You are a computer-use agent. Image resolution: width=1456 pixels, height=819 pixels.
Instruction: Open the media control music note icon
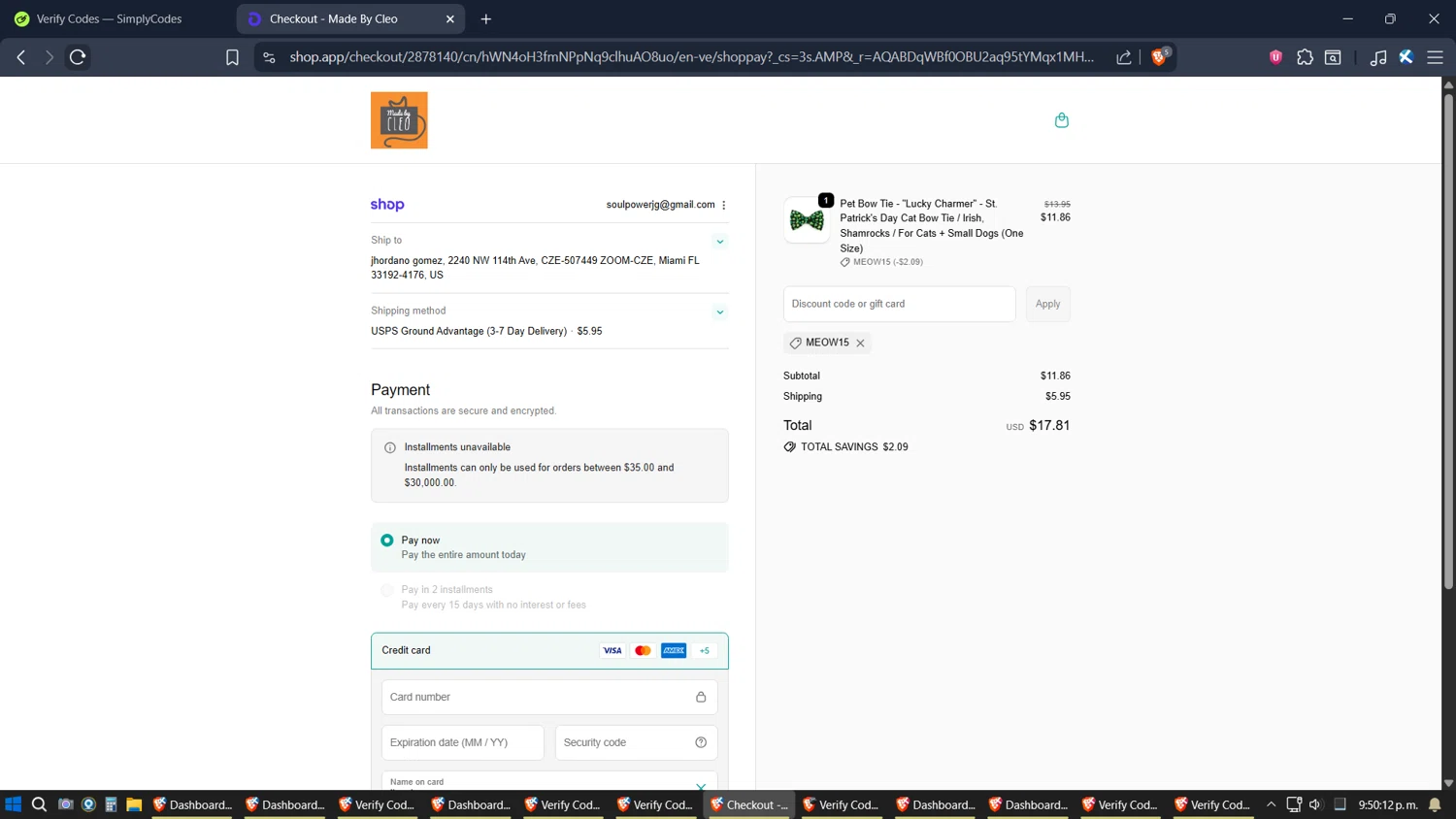tap(1377, 57)
